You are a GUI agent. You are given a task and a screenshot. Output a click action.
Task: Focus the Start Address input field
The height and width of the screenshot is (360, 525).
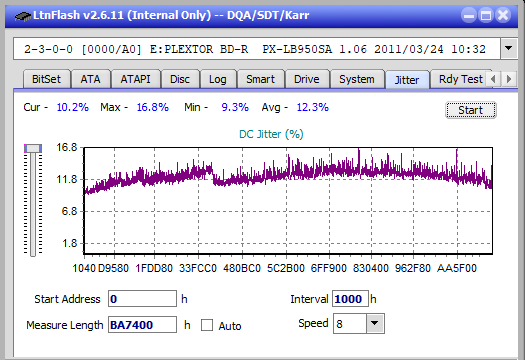(142, 299)
